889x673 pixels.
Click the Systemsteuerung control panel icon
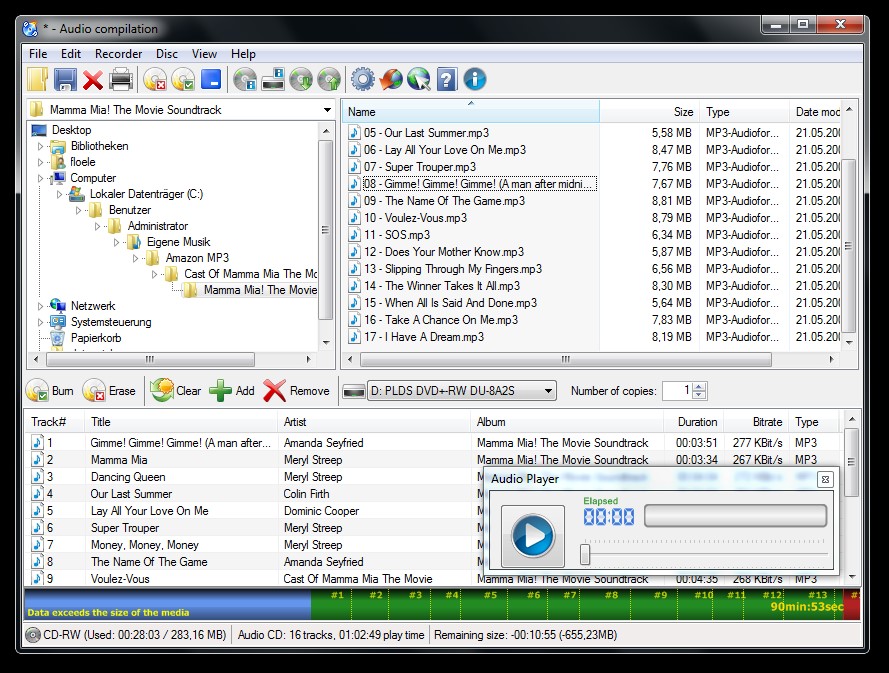58,321
